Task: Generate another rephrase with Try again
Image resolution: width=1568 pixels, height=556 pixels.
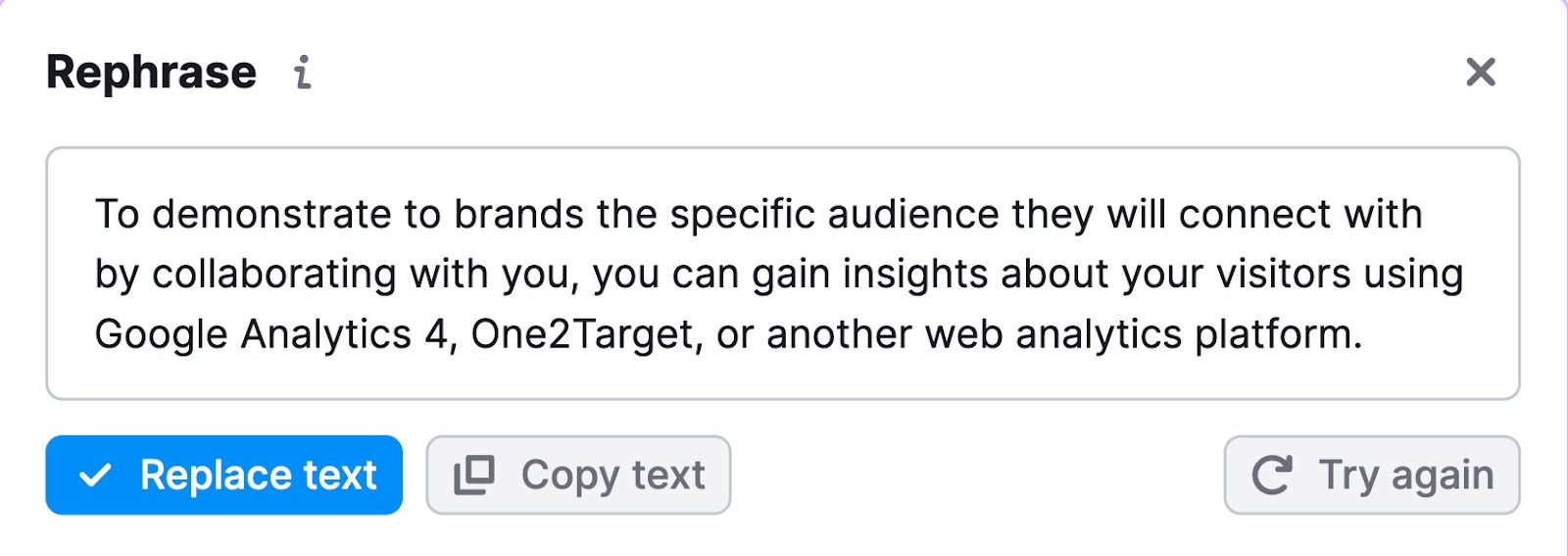Action: (x=1372, y=476)
